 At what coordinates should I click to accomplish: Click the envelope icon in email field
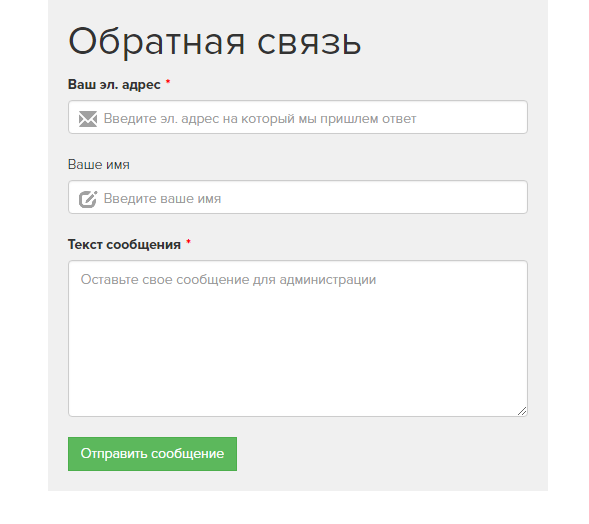click(88, 119)
